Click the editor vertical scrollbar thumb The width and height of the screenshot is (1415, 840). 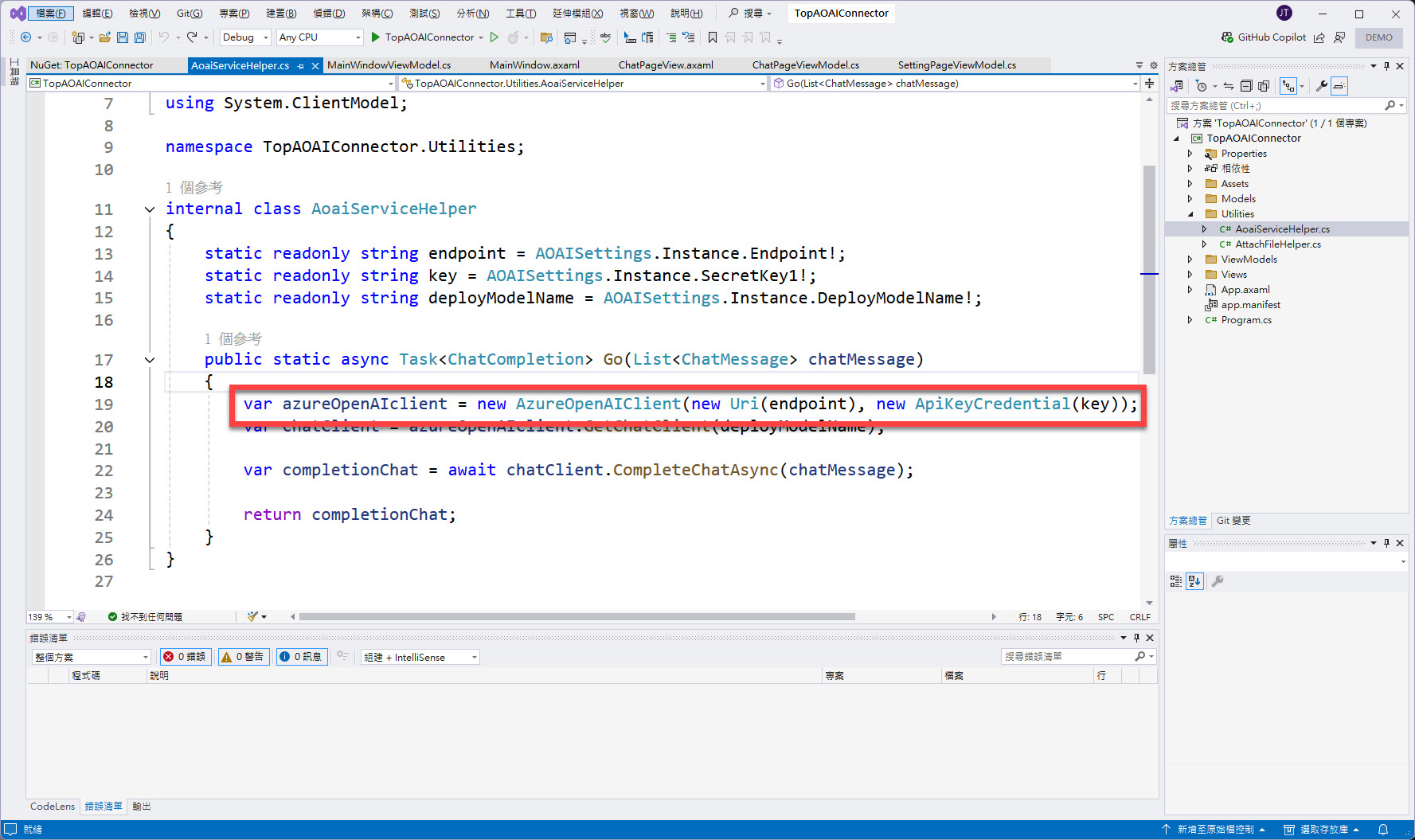(1149, 269)
